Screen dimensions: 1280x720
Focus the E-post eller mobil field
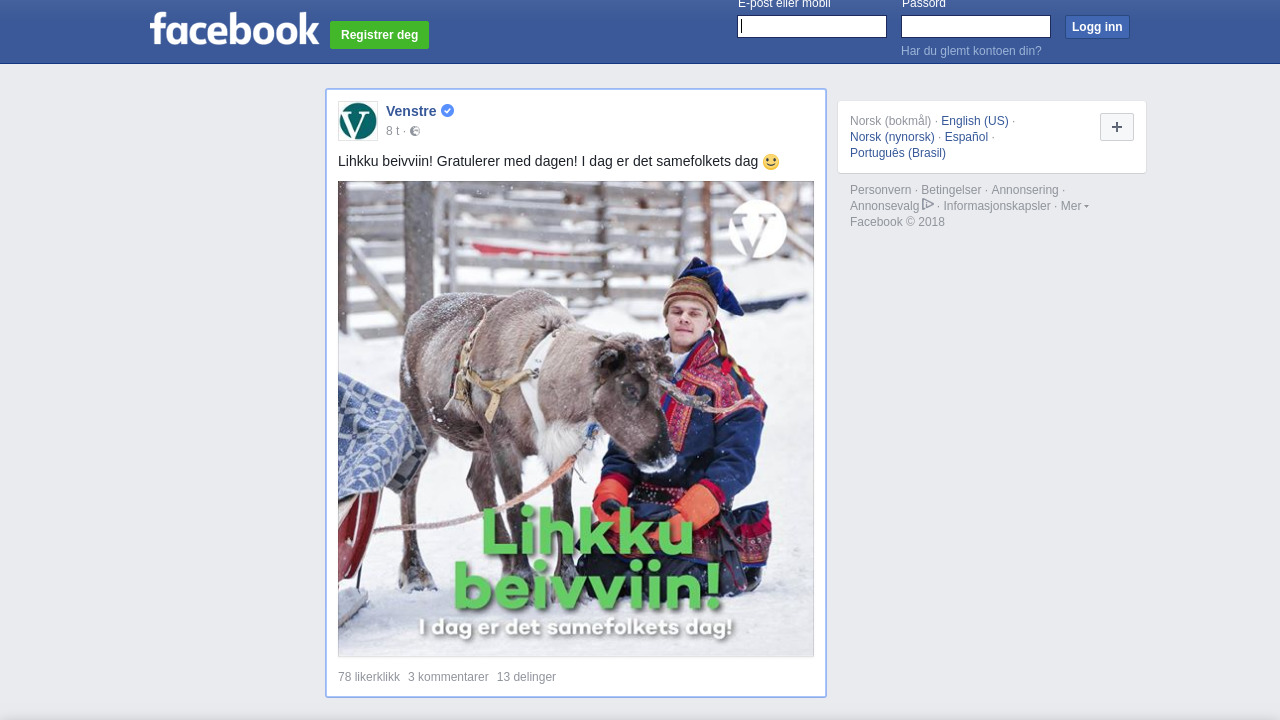click(x=812, y=27)
